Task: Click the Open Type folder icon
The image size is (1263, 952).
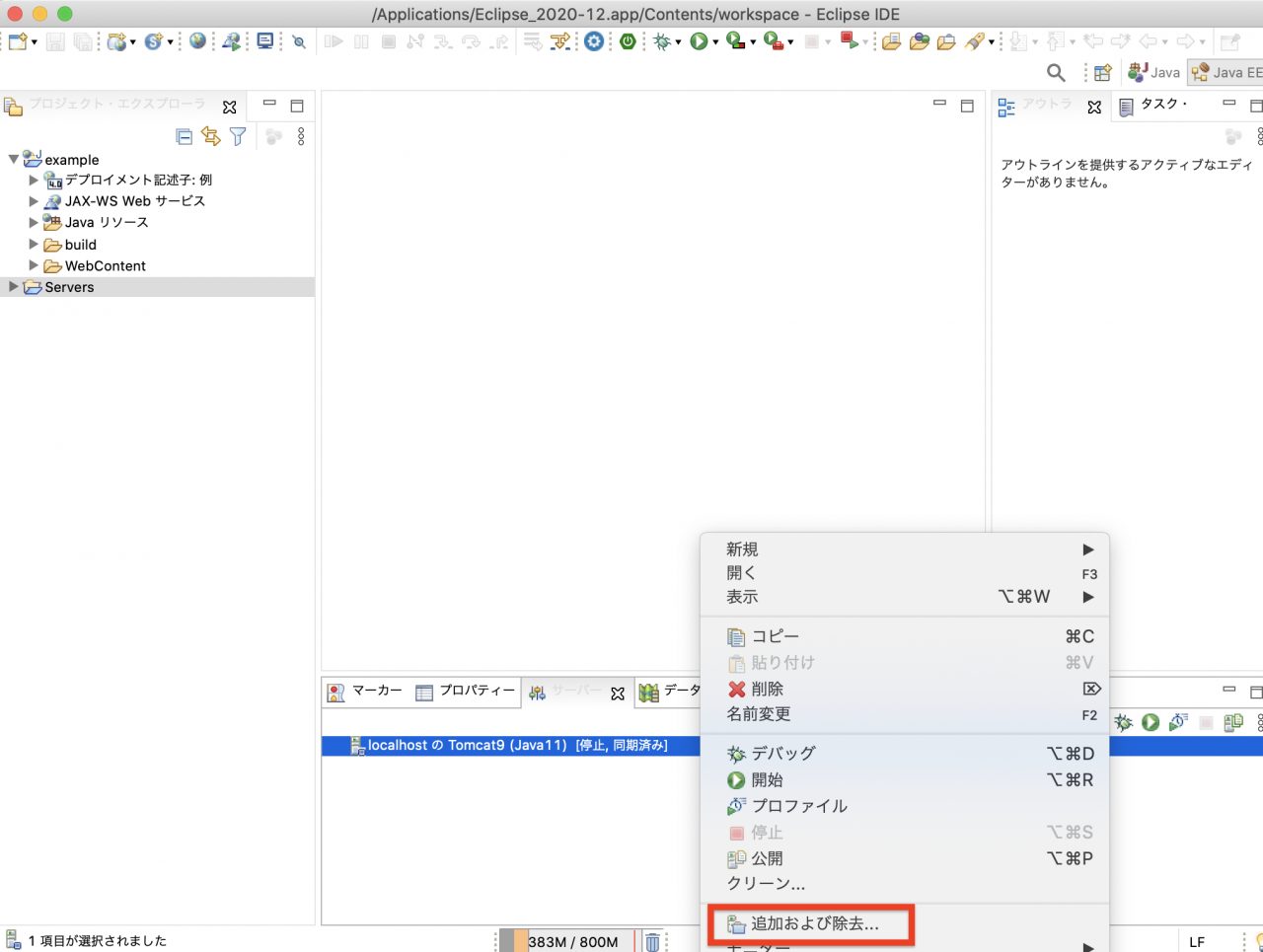Action: coord(891,41)
